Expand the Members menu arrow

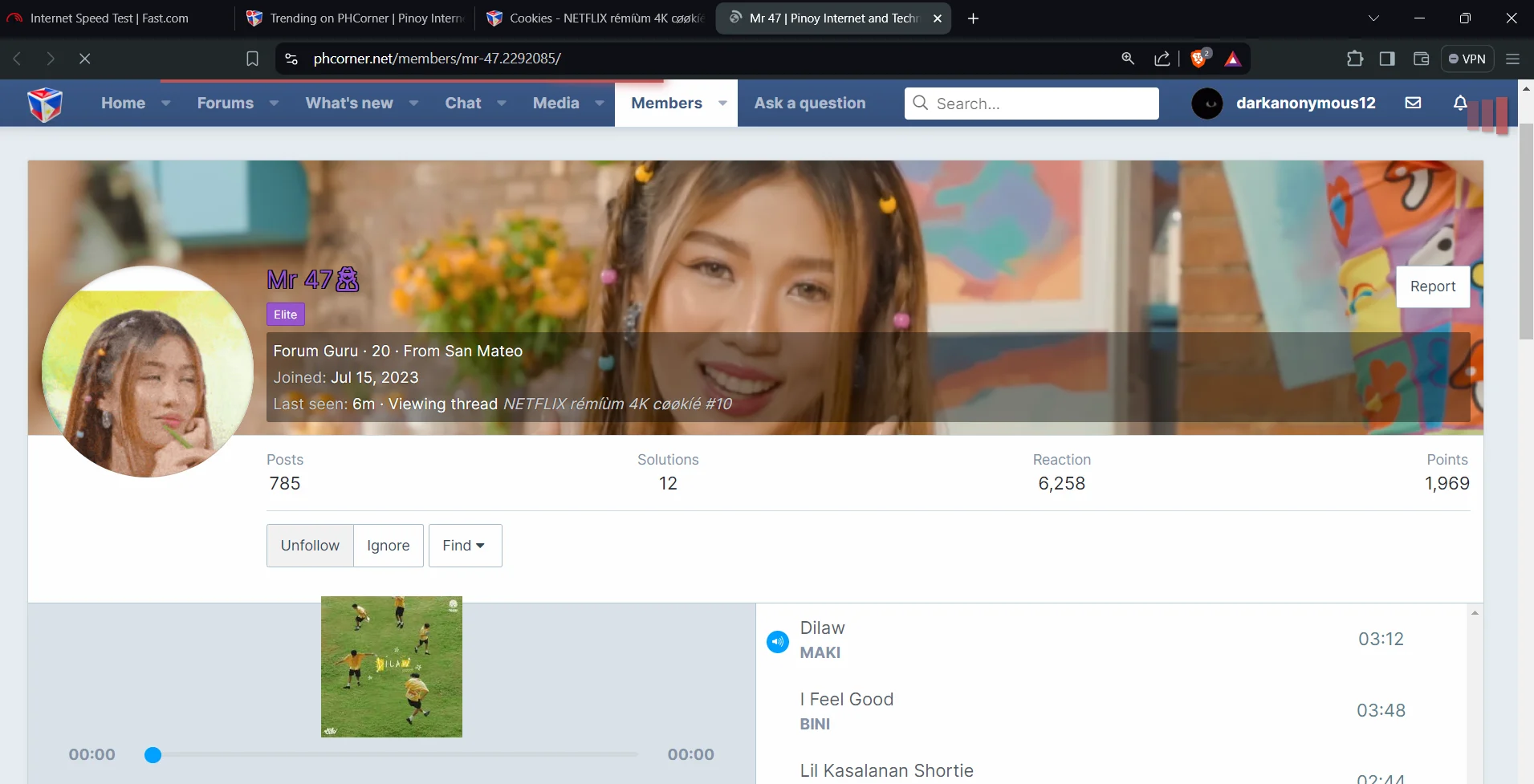pyautogui.click(x=722, y=103)
